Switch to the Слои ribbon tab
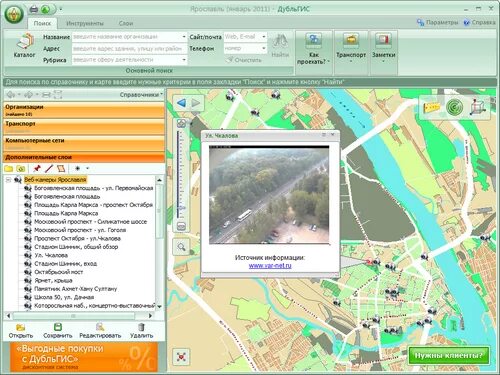This screenshot has height=375, width=500. click(x=126, y=23)
